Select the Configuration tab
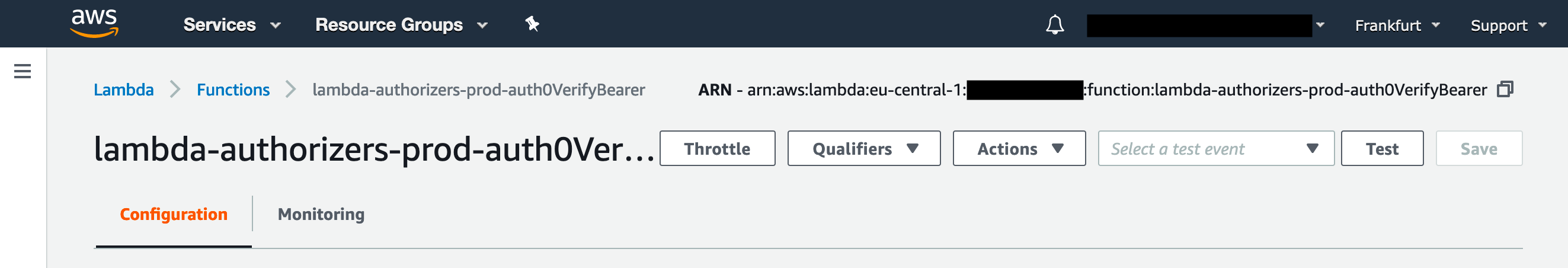This screenshot has height=268, width=1568. 174,215
